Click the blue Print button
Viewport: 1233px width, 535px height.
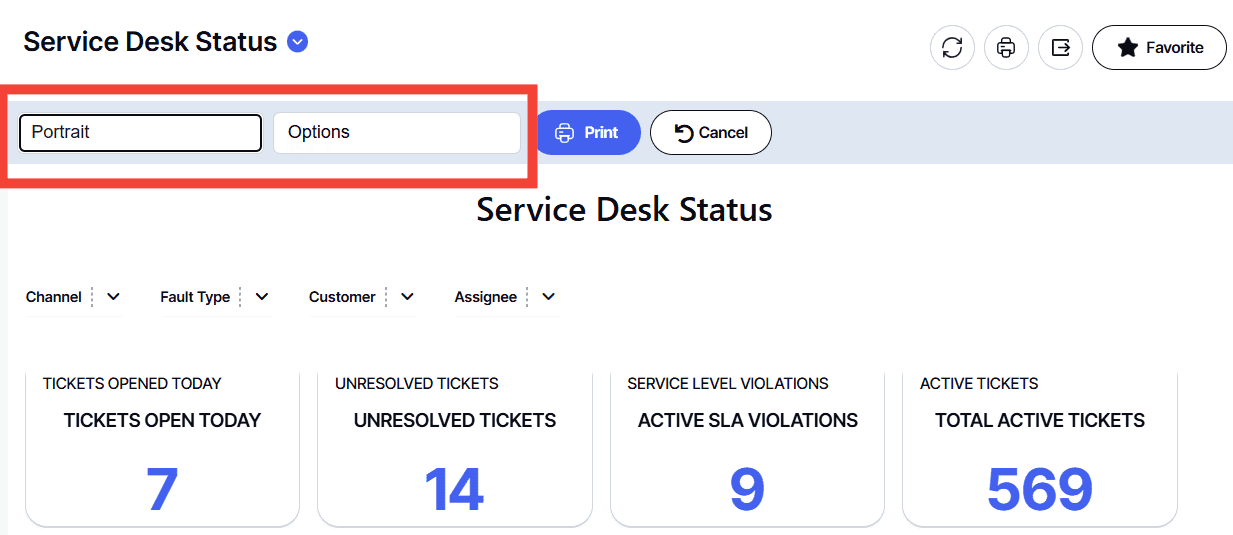(587, 132)
